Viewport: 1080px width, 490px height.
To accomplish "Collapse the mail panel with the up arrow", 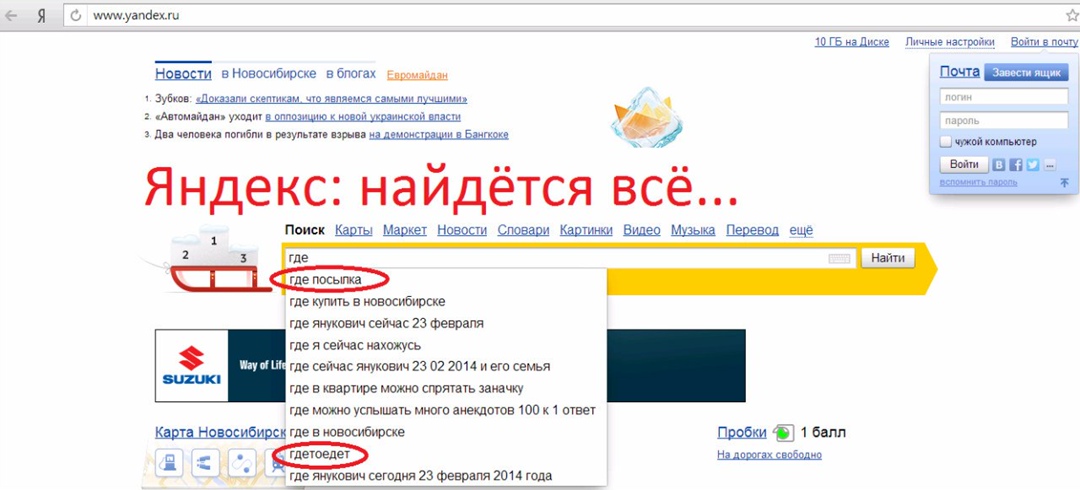I will tap(1064, 183).
